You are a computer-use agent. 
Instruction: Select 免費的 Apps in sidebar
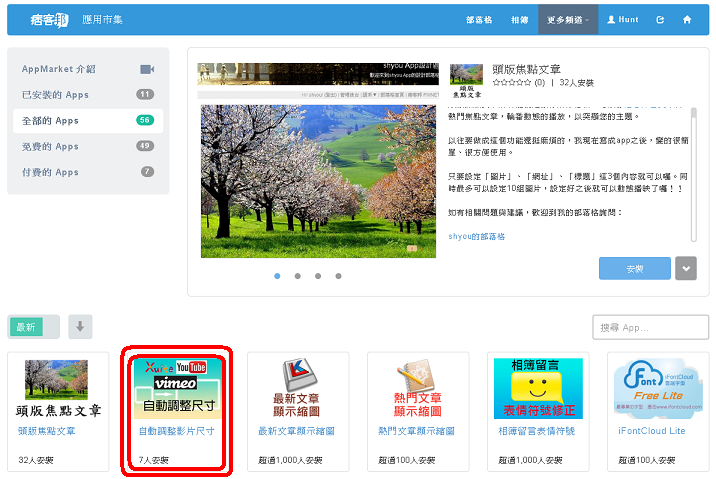coord(88,146)
